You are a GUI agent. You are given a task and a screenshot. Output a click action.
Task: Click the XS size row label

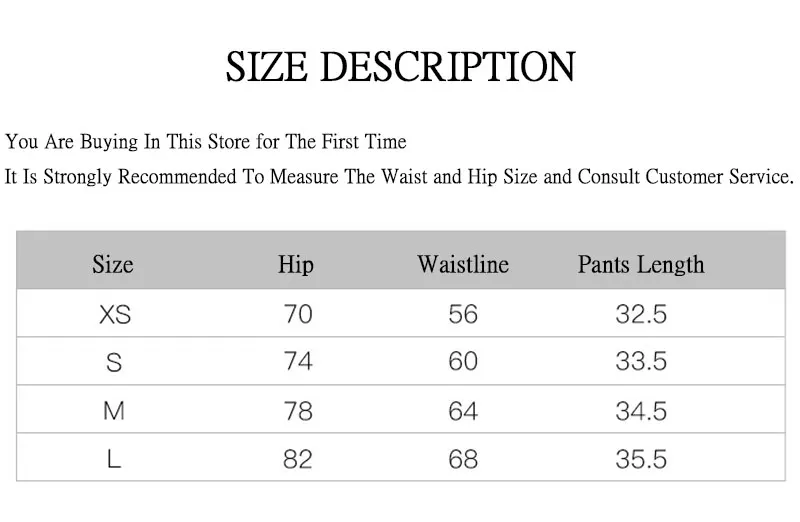pyautogui.click(x=115, y=314)
